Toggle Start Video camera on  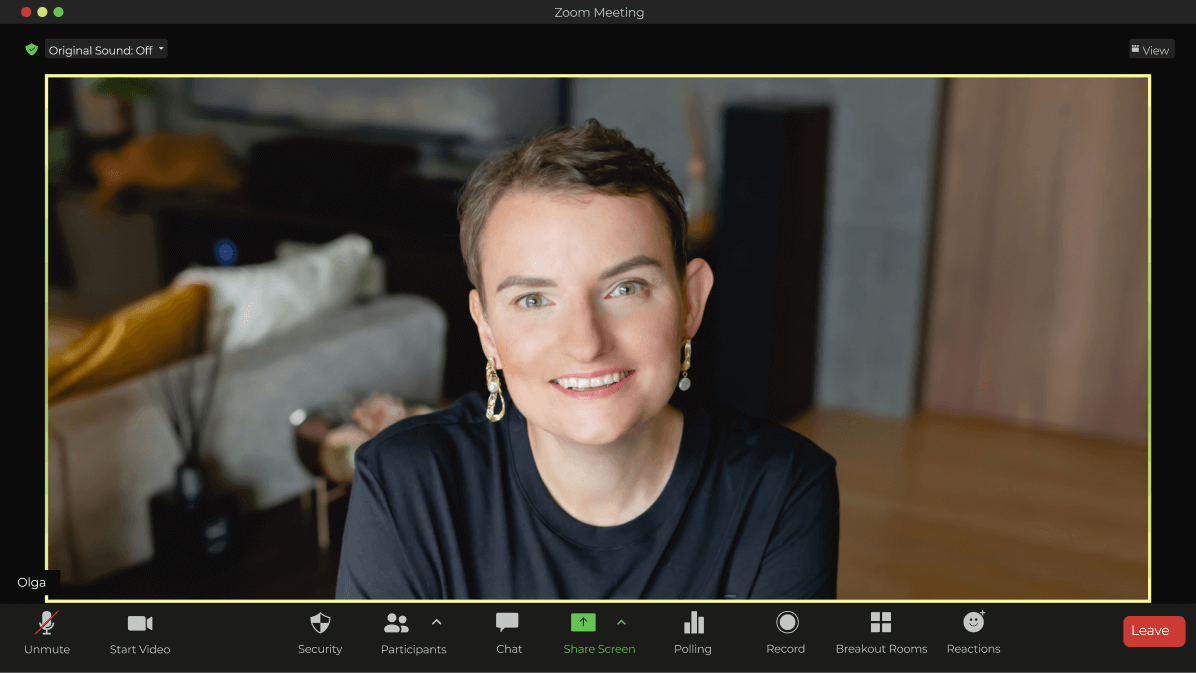(x=140, y=624)
